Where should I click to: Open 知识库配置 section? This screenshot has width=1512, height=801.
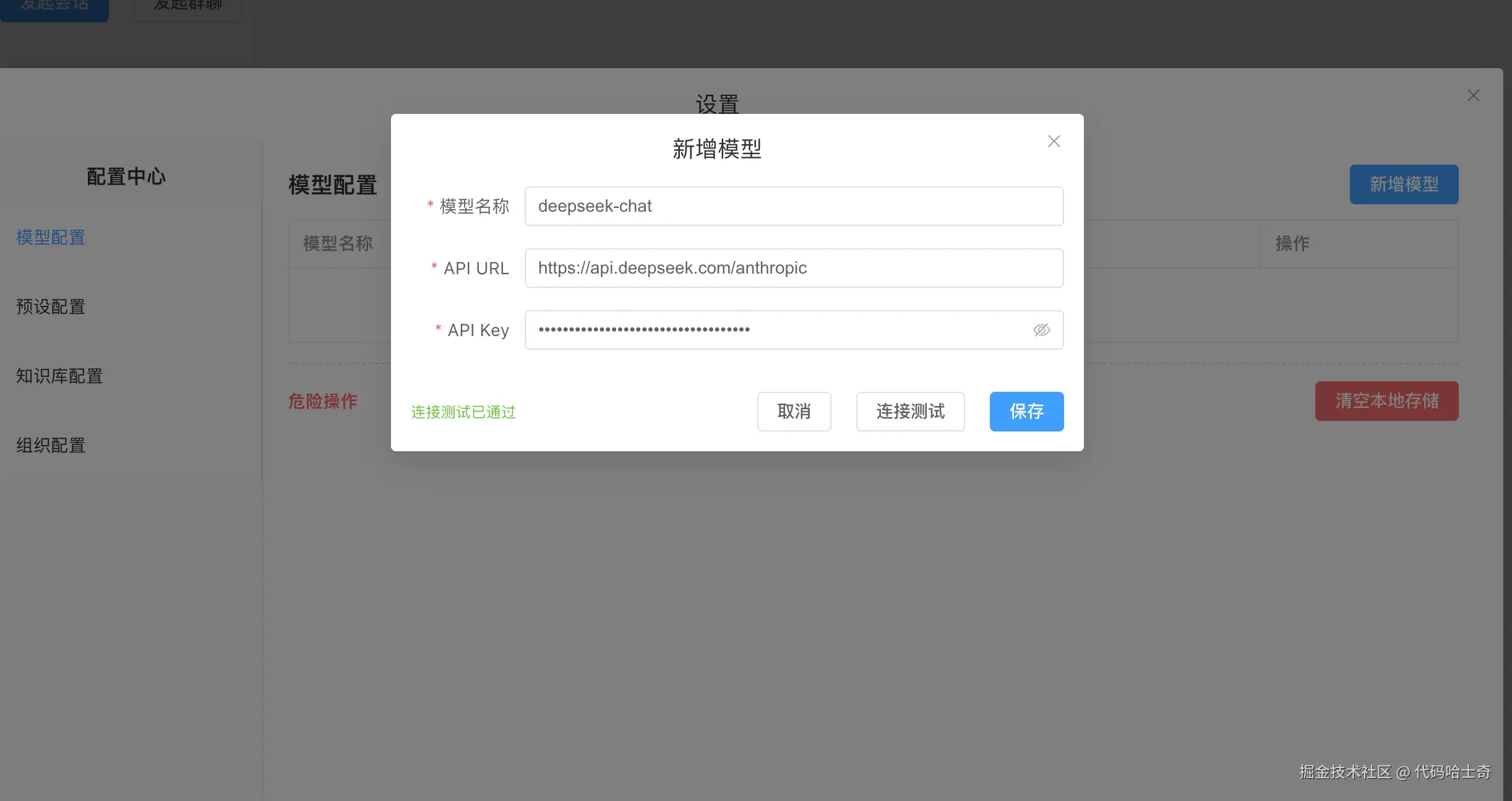(x=59, y=376)
